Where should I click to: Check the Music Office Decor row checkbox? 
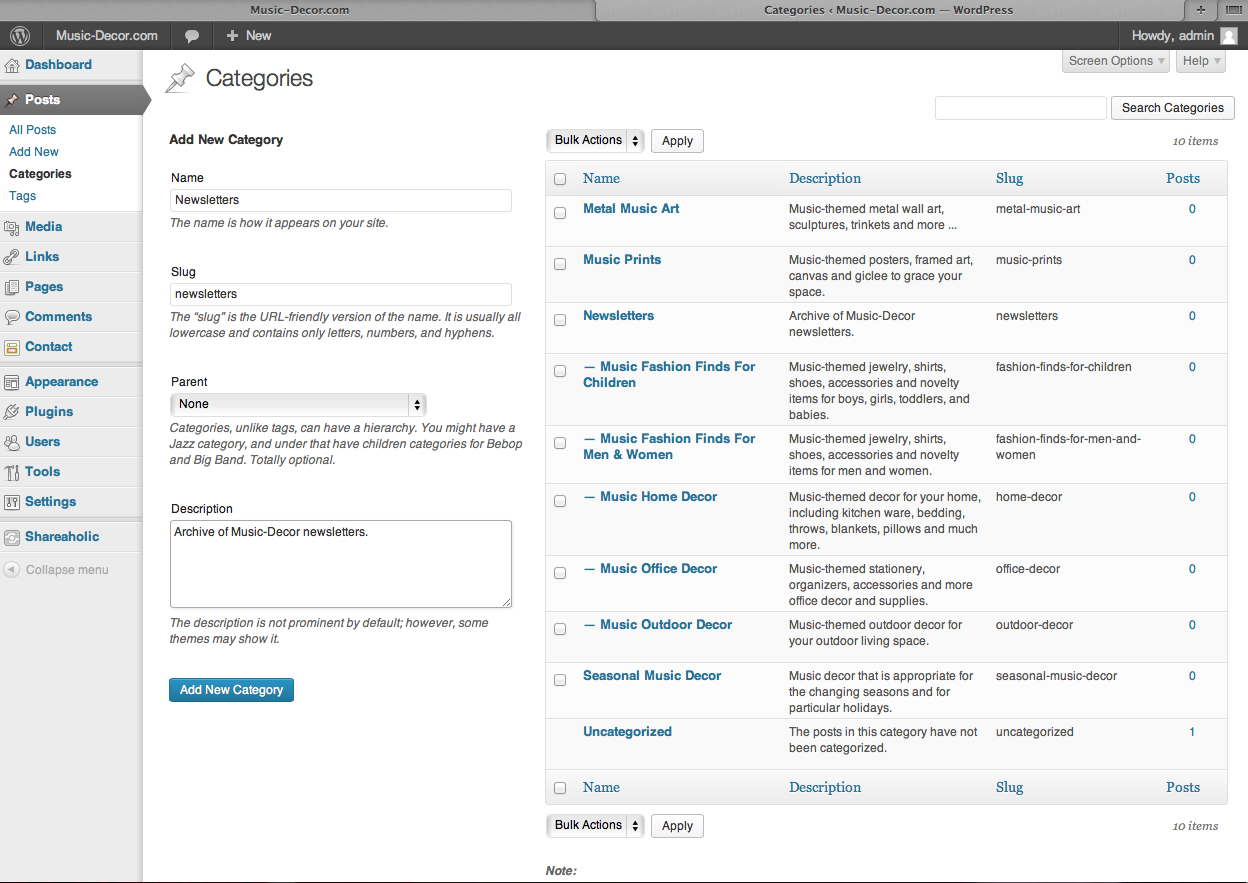560,573
